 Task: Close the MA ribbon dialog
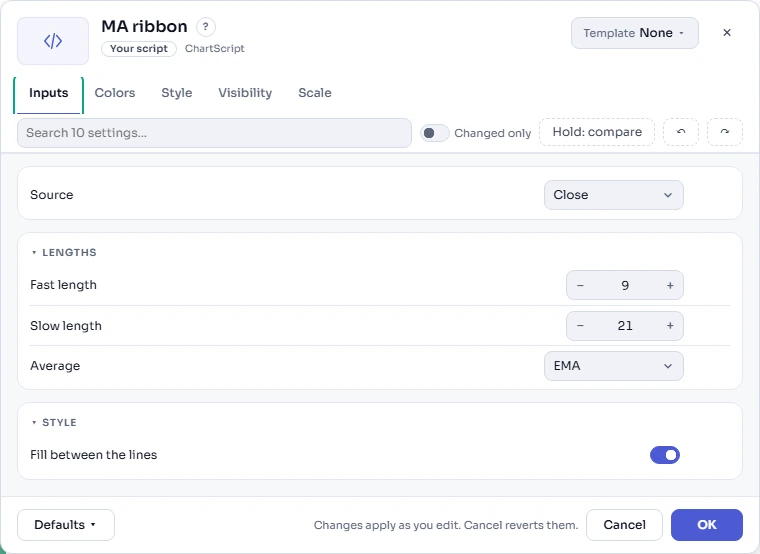pyautogui.click(x=727, y=32)
